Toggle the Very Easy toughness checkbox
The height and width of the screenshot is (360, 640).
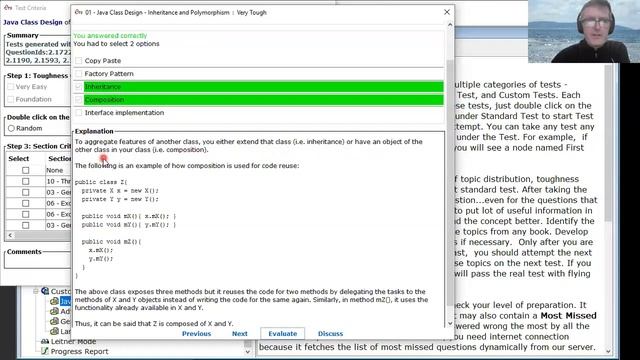[x=11, y=87]
